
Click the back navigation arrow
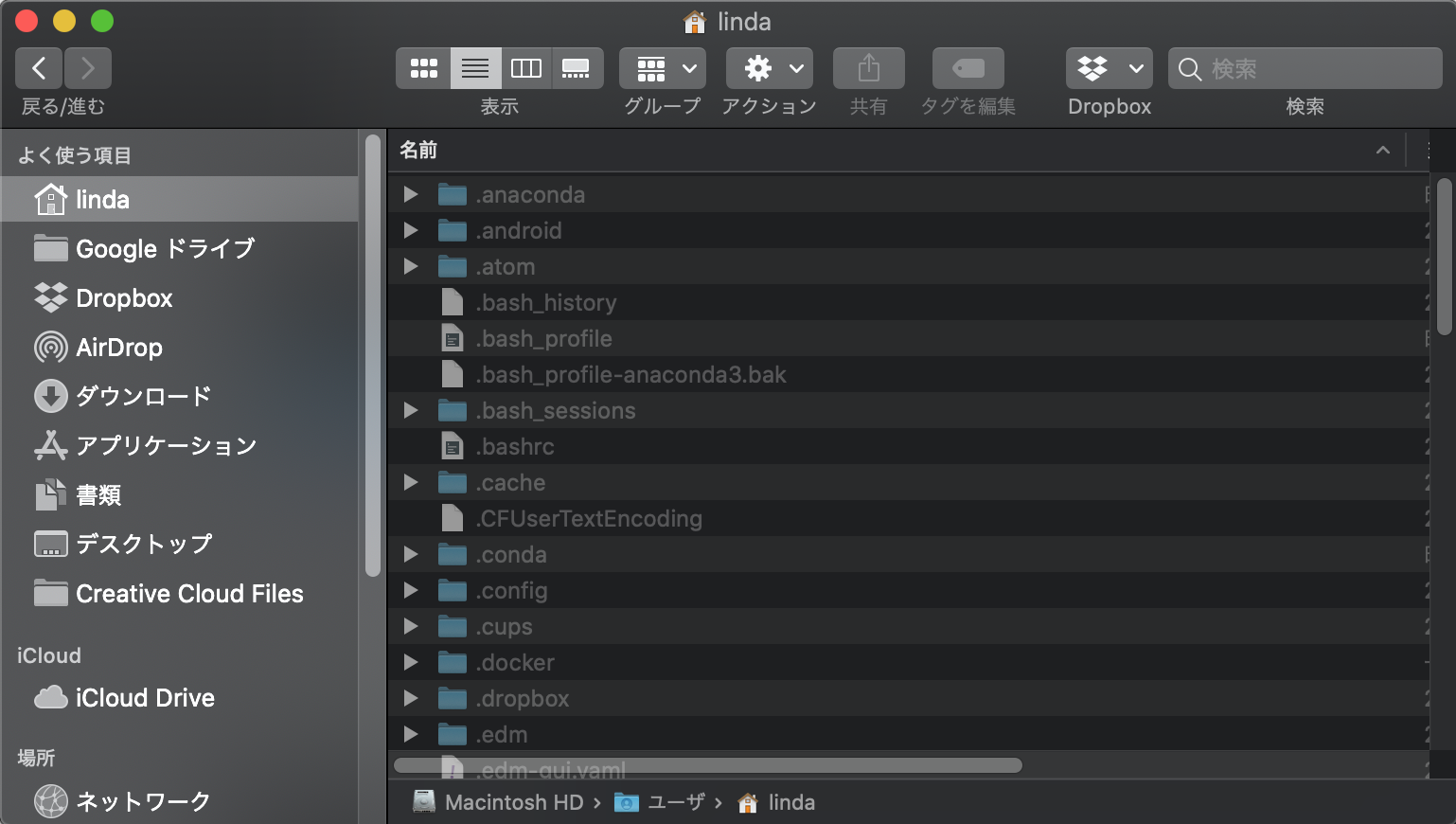pyautogui.click(x=39, y=68)
